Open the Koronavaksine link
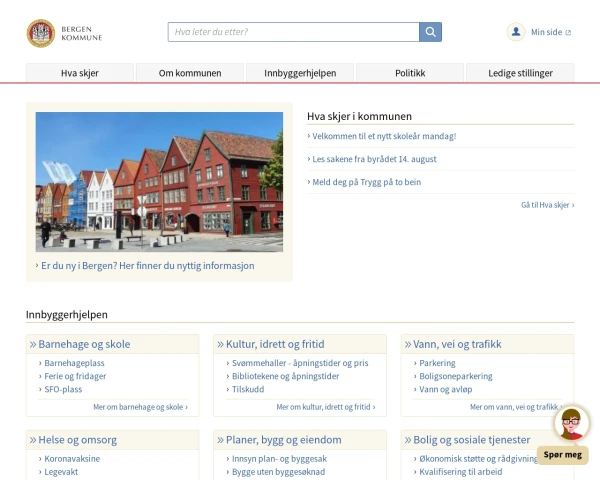 point(72,459)
